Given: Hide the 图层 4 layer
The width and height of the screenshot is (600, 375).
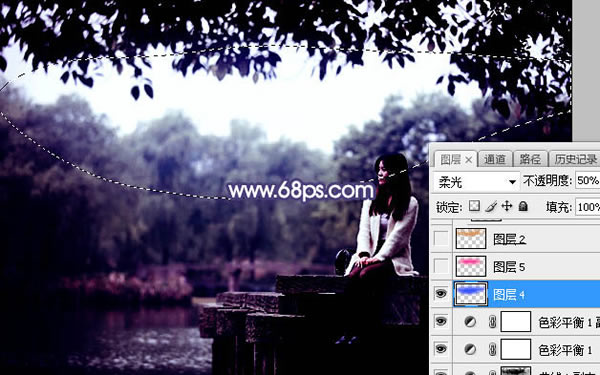Looking at the screenshot, I should click(x=441, y=294).
